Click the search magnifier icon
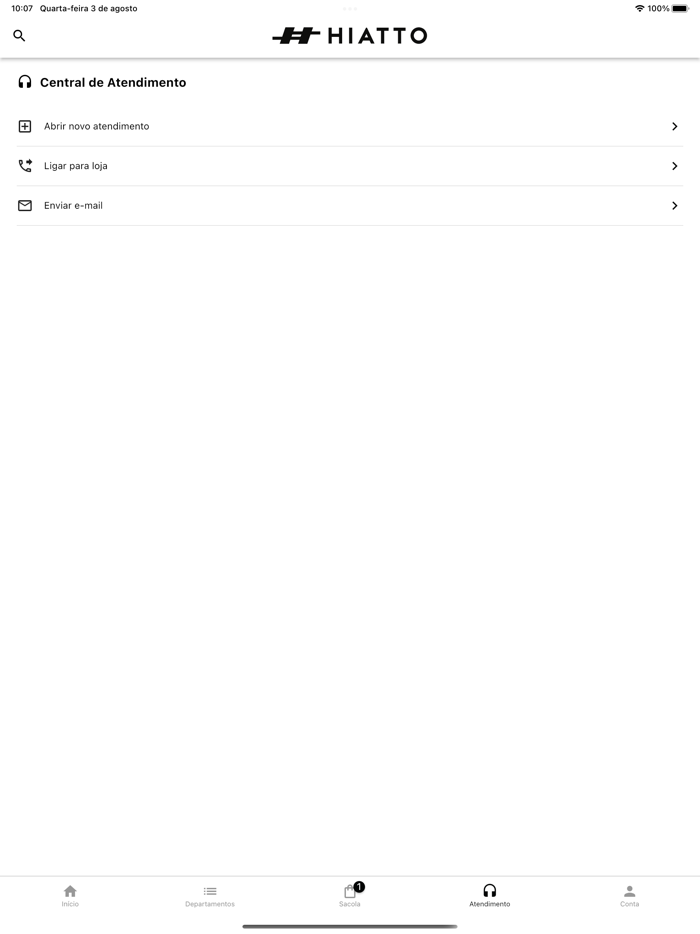 coord(19,36)
